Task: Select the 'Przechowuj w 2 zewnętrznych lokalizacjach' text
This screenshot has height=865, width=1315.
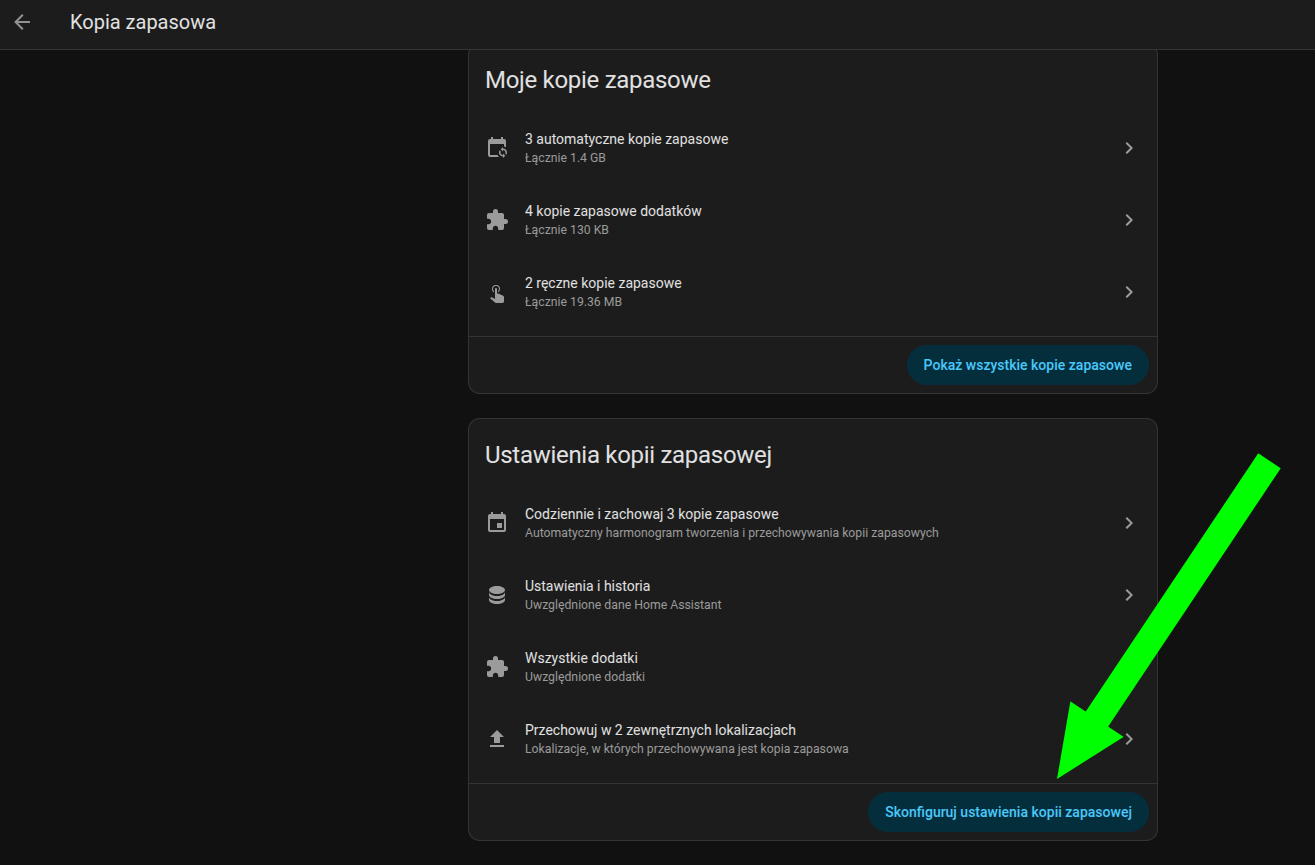Action: pyautogui.click(x=660, y=730)
